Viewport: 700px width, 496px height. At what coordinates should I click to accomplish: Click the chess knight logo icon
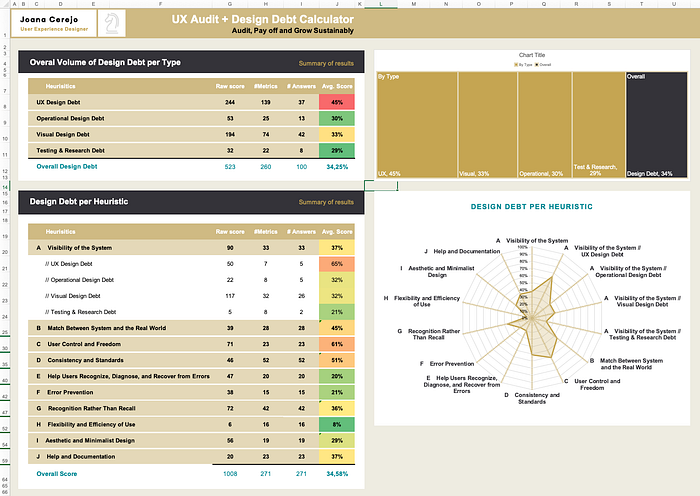pos(112,23)
